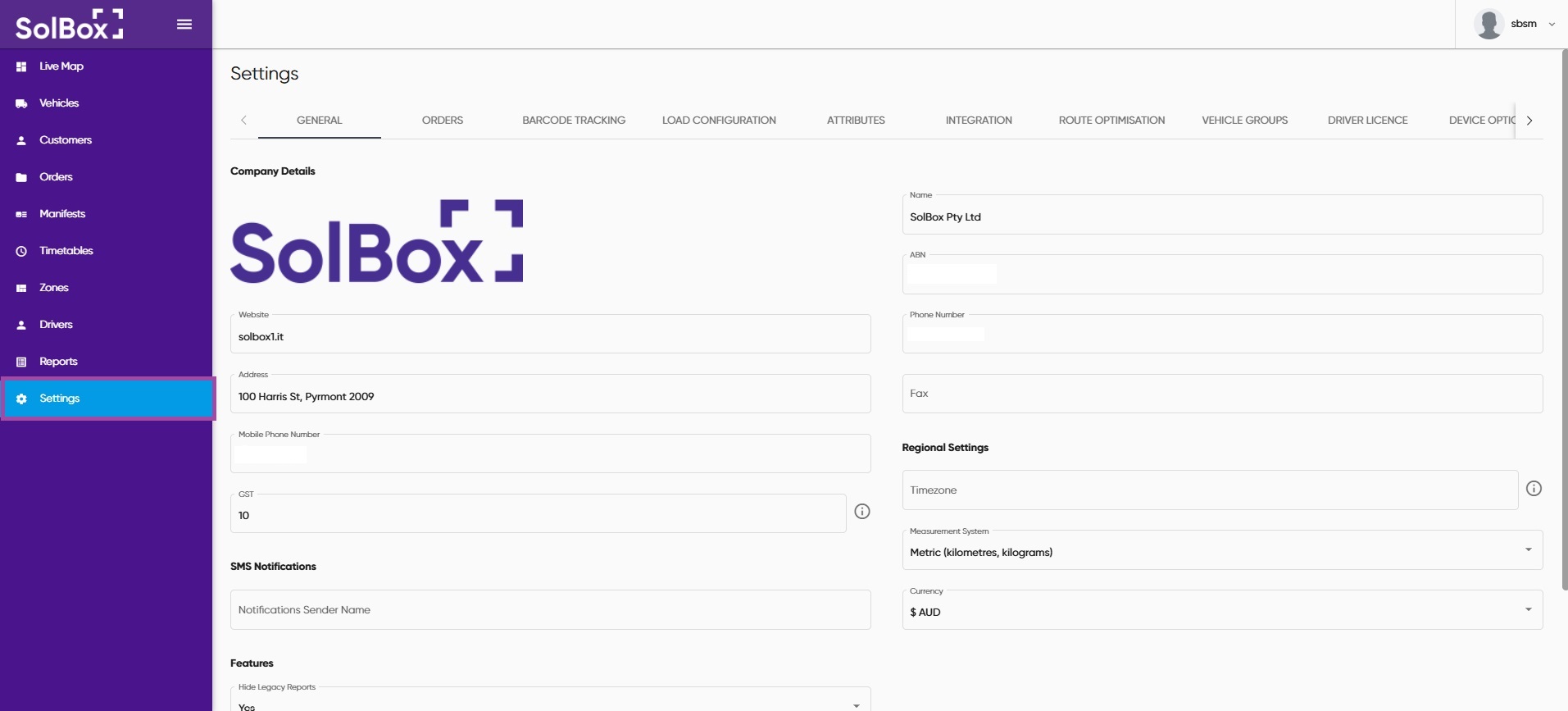This screenshot has width=1568, height=711.
Task: Click the hamburger menu icon
Action: coord(184,25)
